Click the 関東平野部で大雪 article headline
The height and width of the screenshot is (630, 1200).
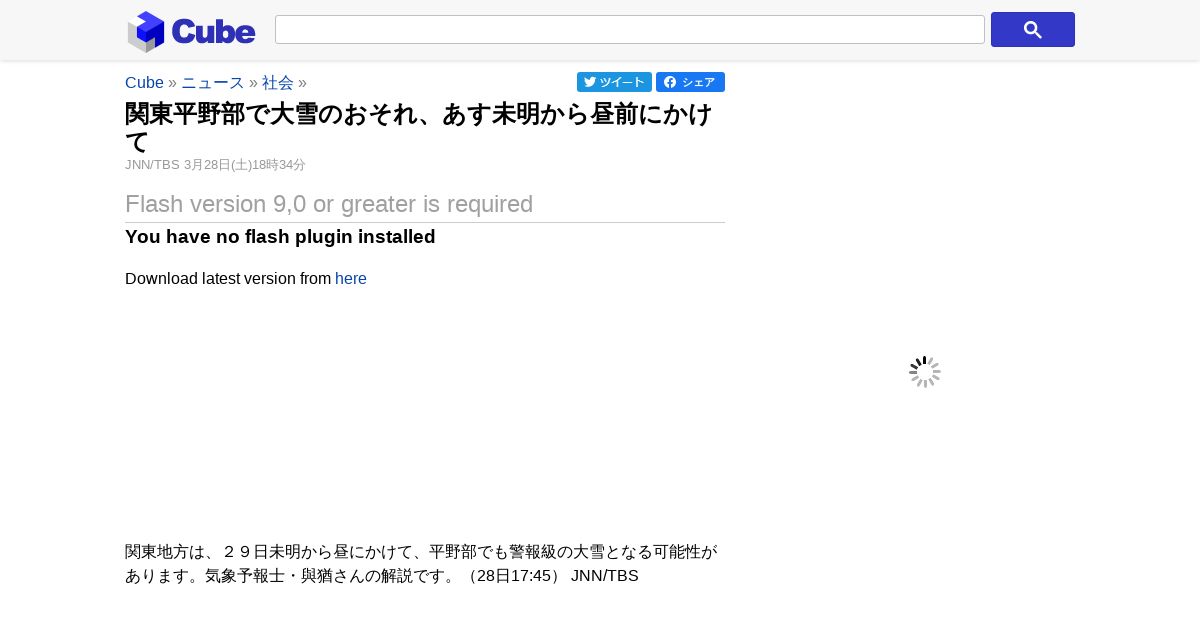[x=420, y=127]
